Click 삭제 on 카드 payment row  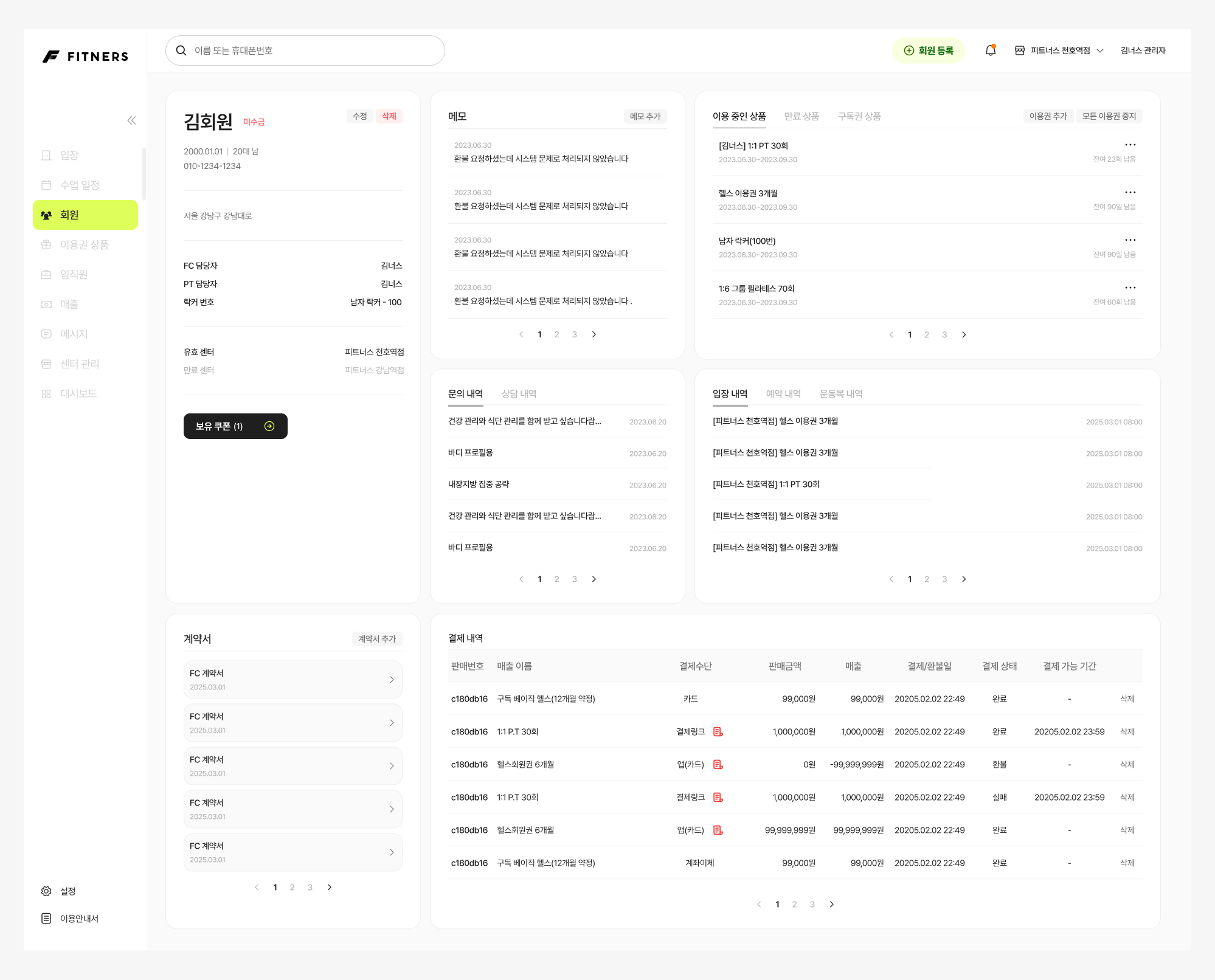click(x=1127, y=699)
